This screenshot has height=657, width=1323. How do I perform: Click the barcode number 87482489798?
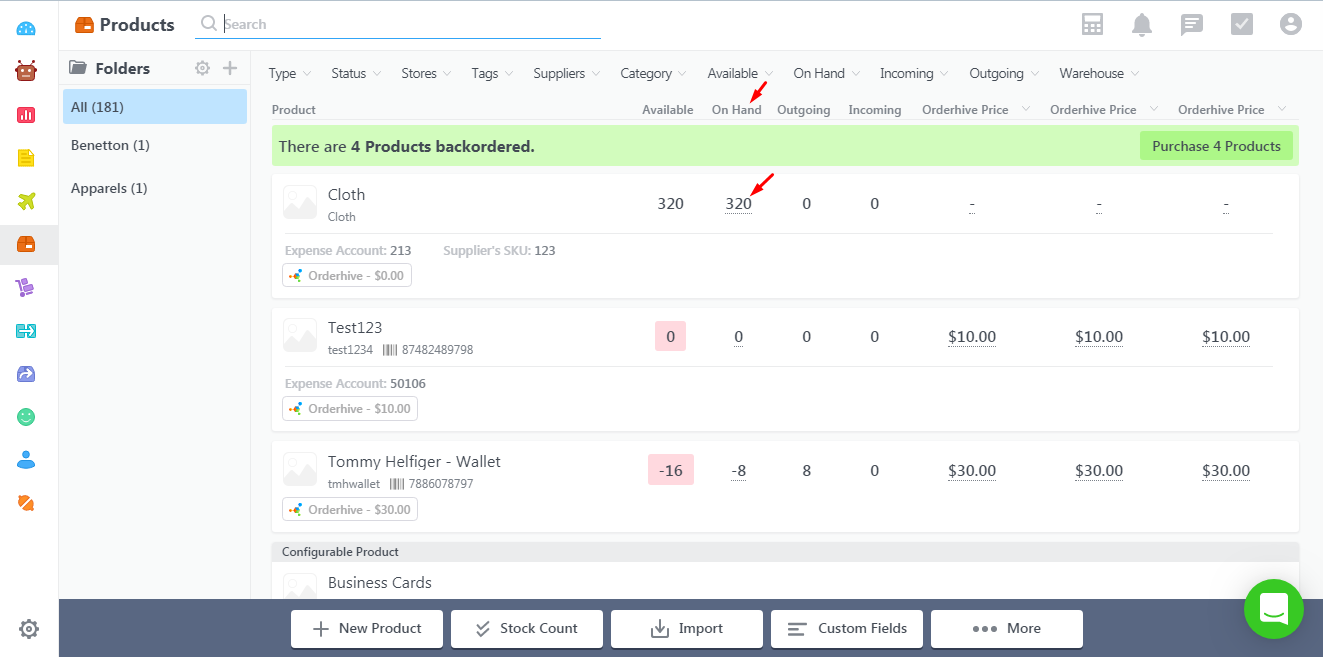pos(437,350)
